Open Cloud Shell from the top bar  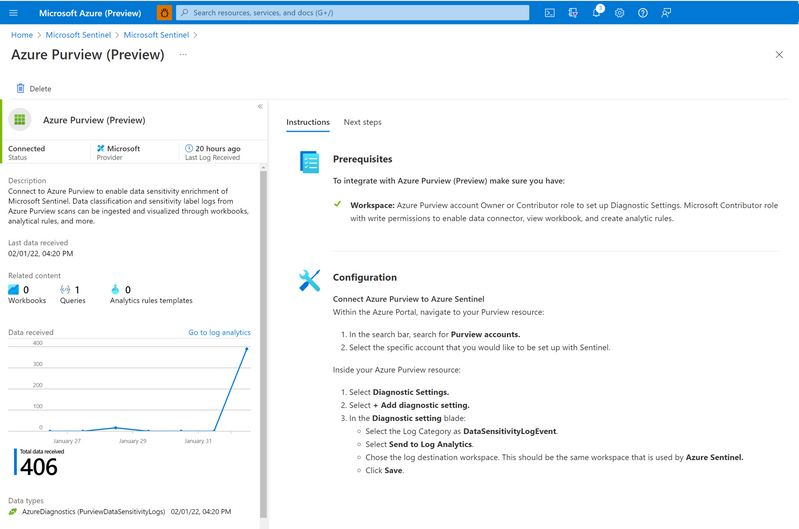549,13
